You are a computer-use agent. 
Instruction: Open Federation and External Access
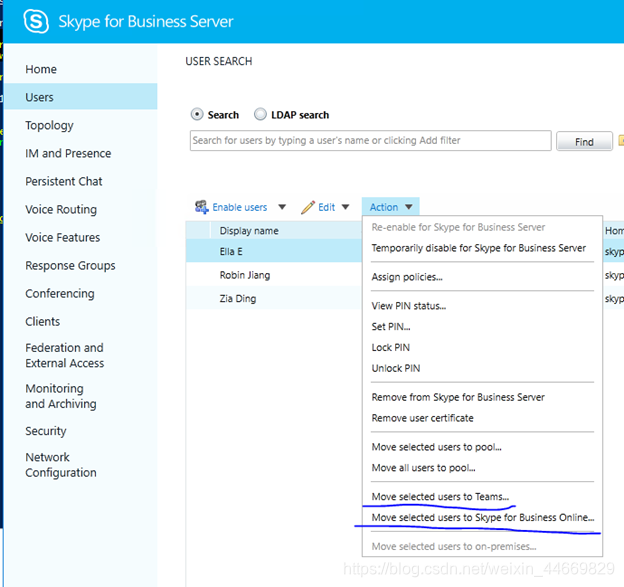(64, 355)
